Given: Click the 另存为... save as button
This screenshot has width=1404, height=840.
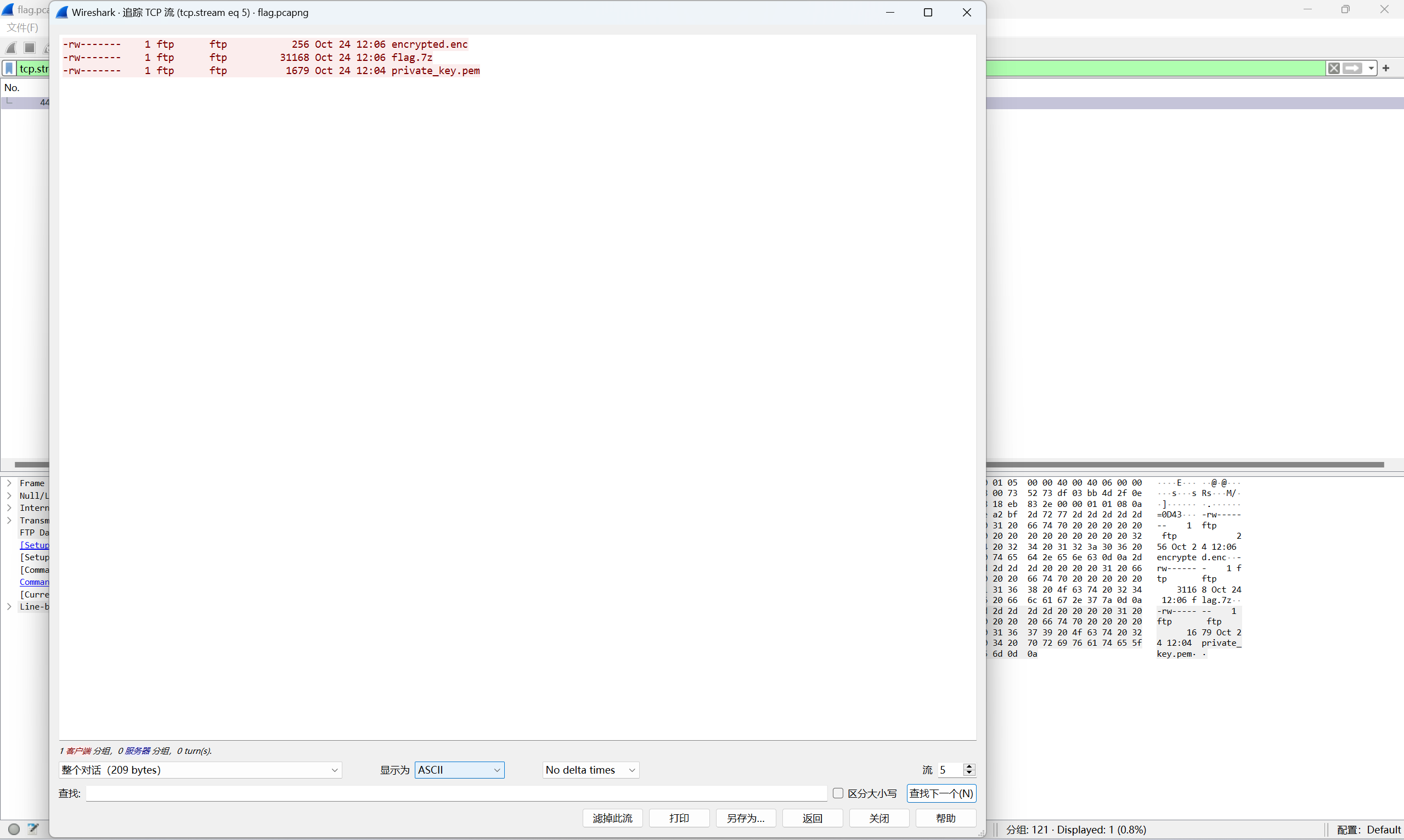Looking at the screenshot, I should 746,818.
